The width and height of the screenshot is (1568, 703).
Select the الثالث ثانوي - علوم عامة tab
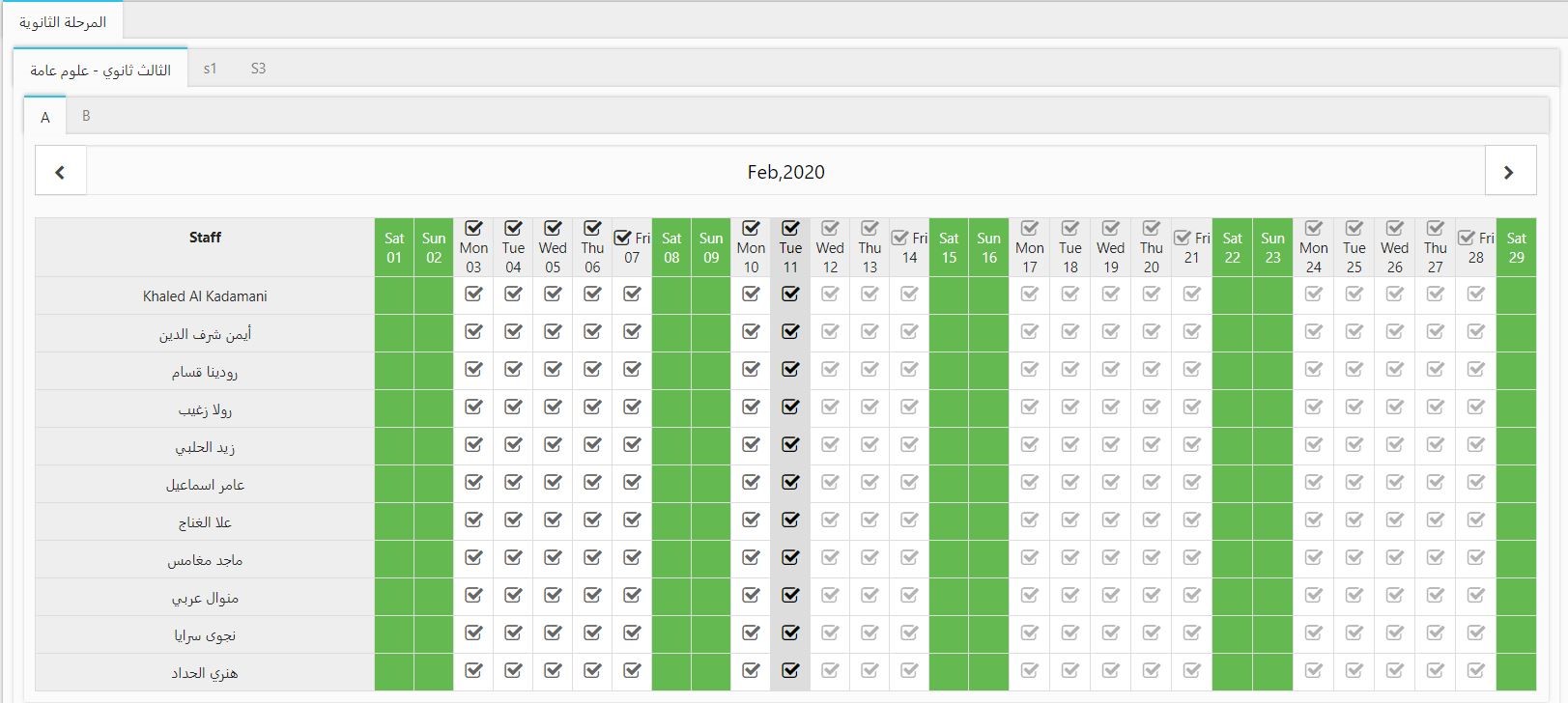pyautogui.click(x=100, y=70)
